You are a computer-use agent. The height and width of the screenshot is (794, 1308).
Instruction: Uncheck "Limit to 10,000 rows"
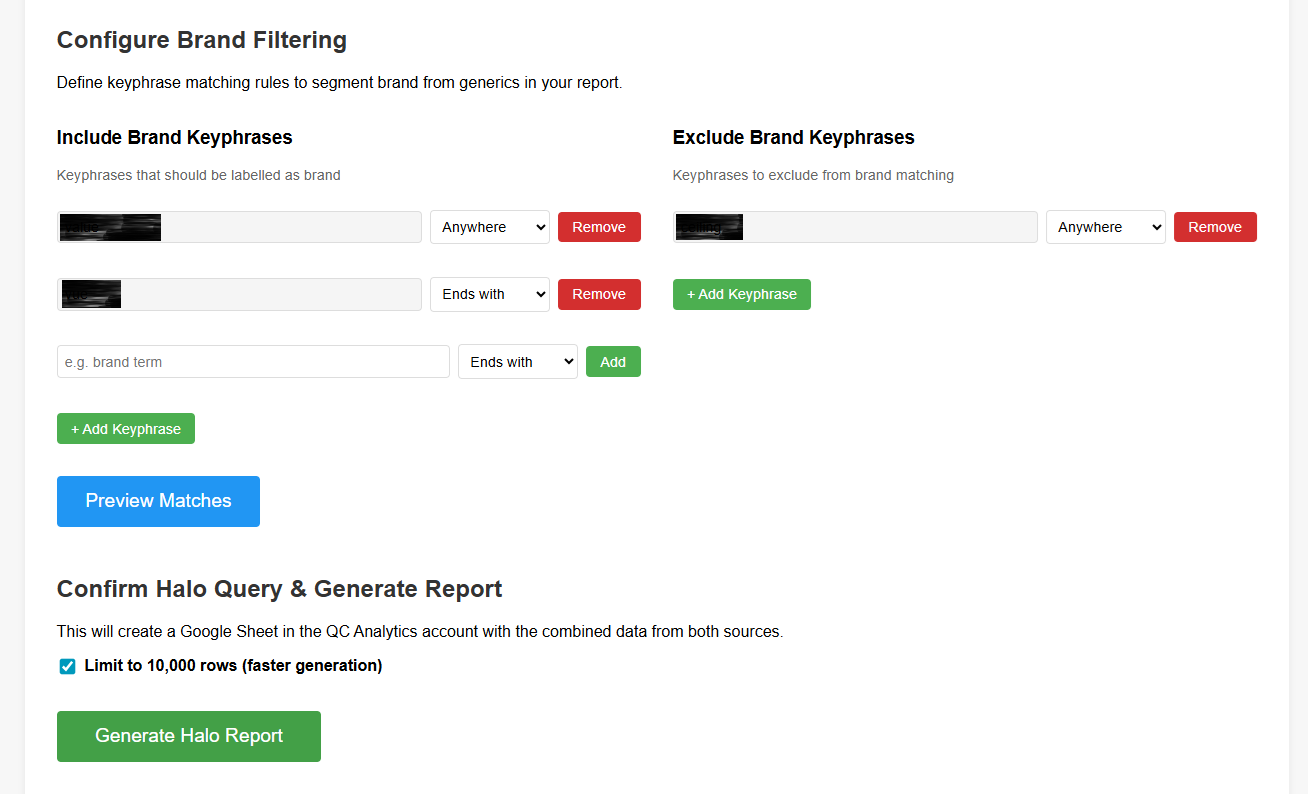(66, 665)
